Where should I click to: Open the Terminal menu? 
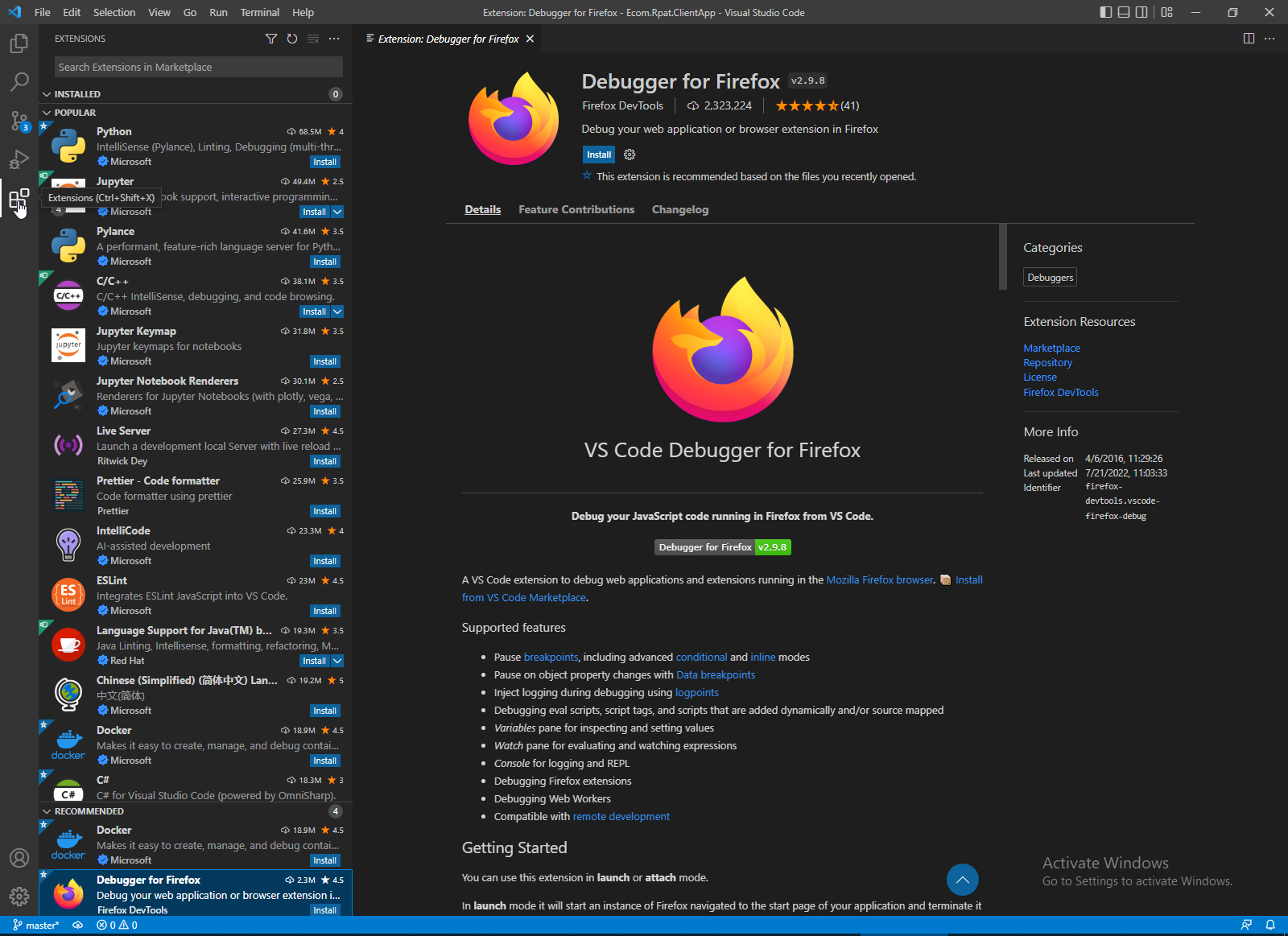click(259, 12)
